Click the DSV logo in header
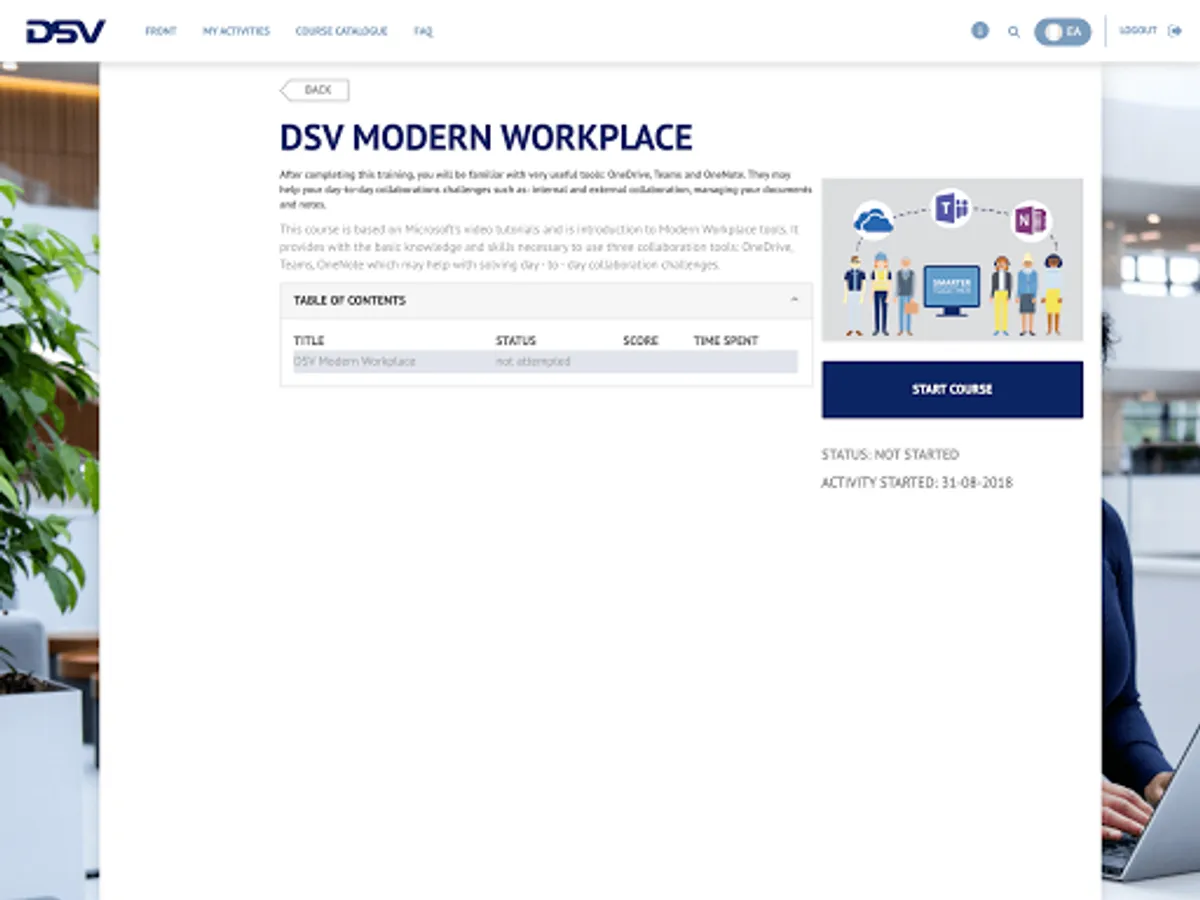Screen dimensions: 1200x900 [x=66, y=31]
